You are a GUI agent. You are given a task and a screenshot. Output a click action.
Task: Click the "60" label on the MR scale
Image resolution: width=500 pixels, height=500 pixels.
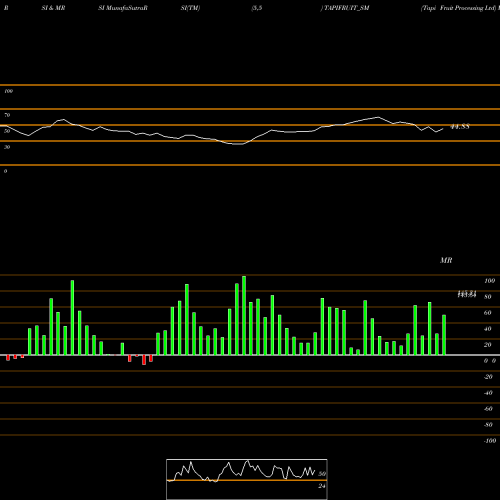click(488, 313)
